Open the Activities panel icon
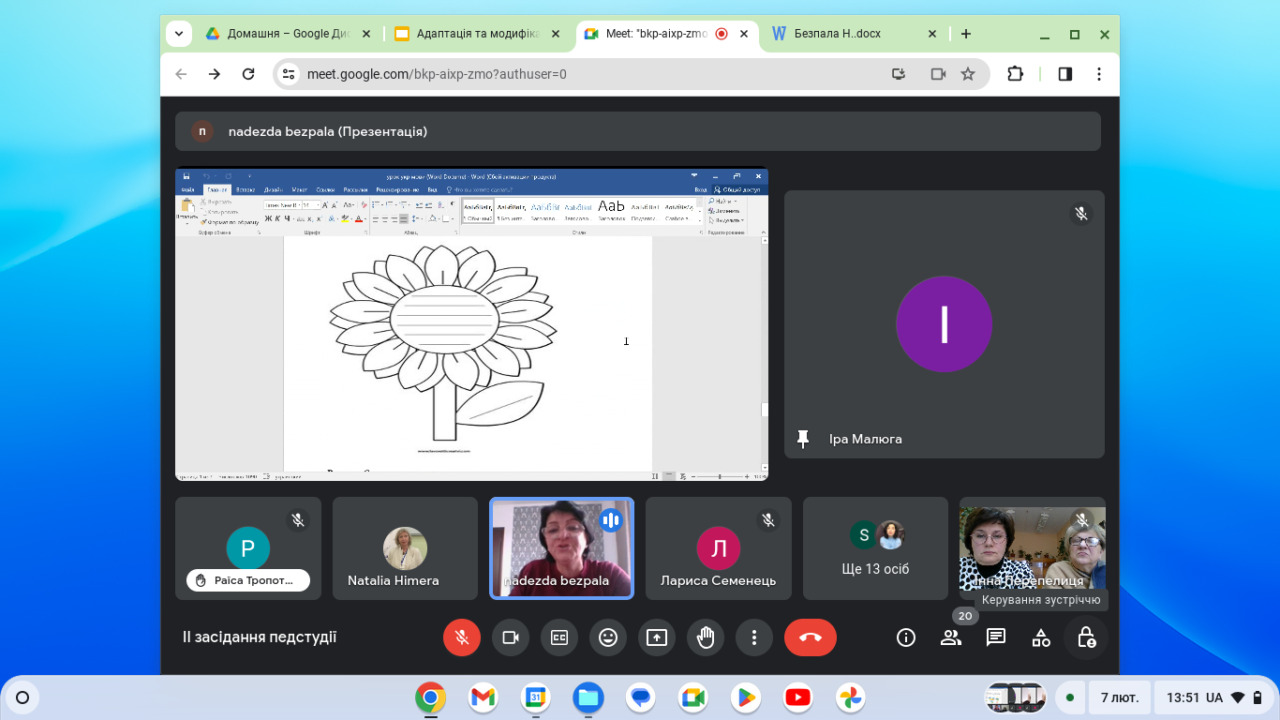Image resolution: width=1280 pixels, height=720 pixels. 1041,637
